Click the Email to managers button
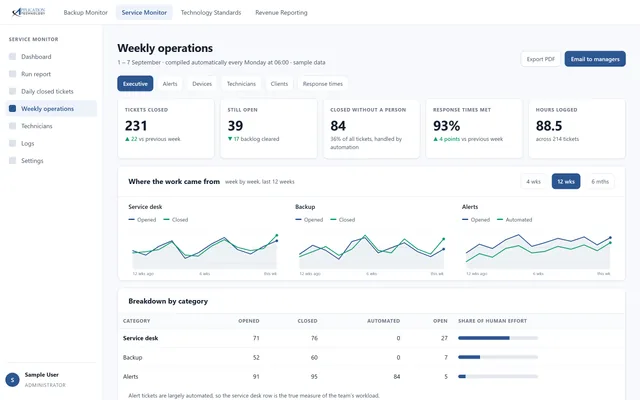The image size is (640, 400). coord(595,59)
